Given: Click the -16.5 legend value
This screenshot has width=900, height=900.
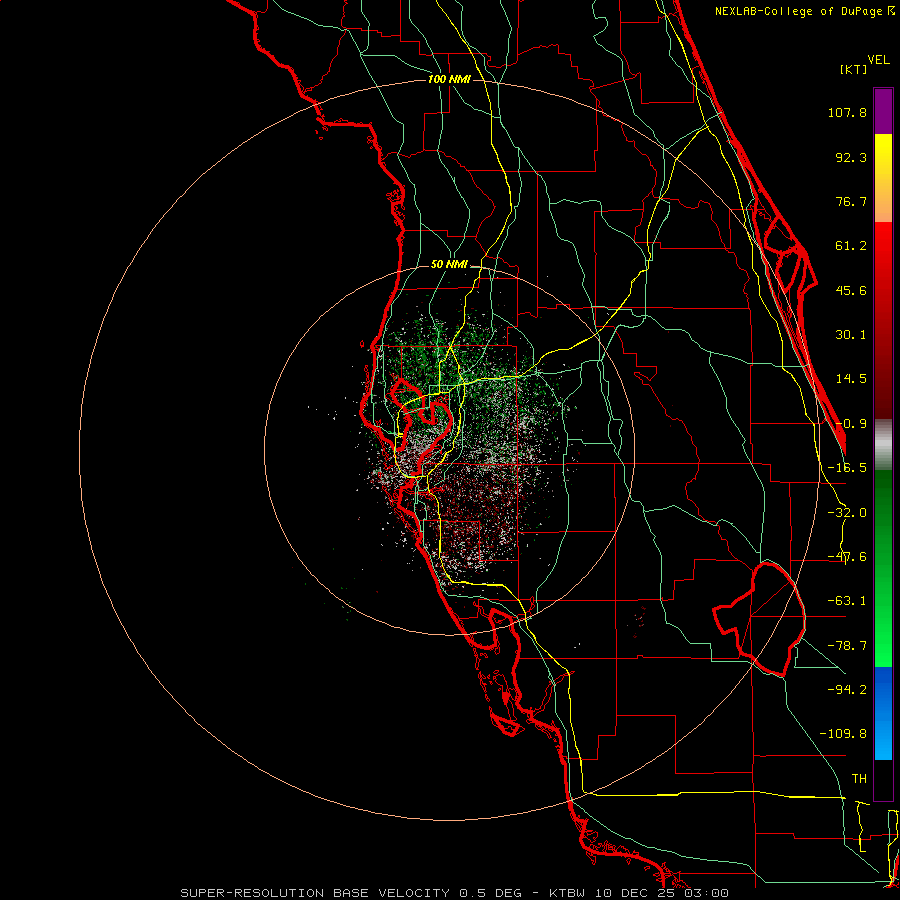Looking at the screenshot, I should click(847, 468).
